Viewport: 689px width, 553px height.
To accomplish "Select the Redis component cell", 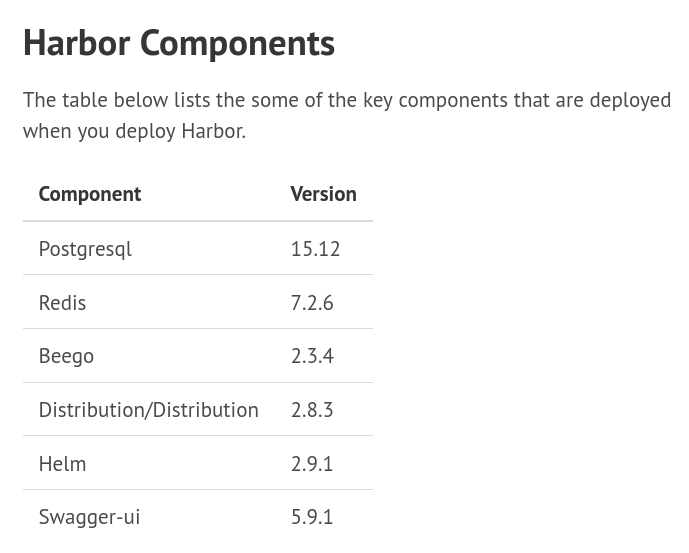I will click(62, 303).
